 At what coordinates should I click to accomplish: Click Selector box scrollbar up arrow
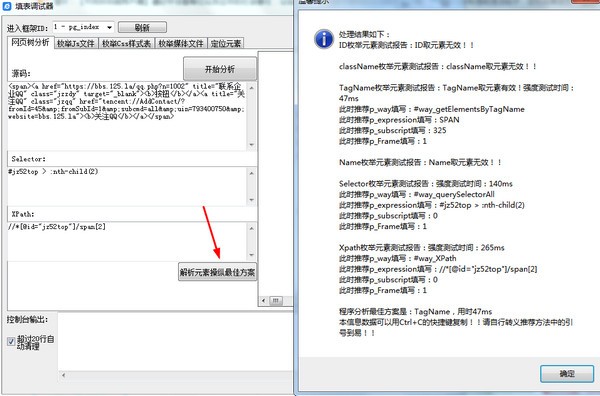point(251,173)
